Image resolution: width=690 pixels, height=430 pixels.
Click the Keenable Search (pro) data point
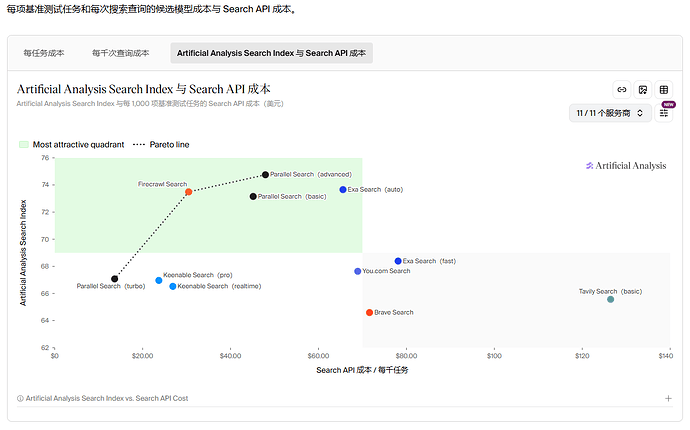(x=158, y=280)
